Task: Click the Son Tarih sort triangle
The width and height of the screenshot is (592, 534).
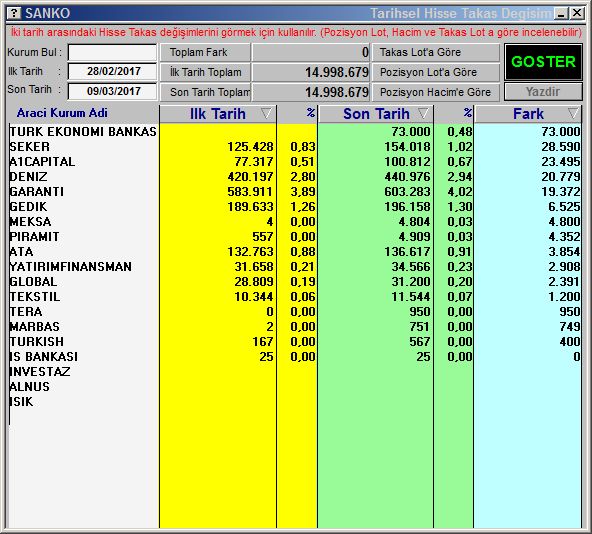Action: pyautogui.click(x=423, y=113)
